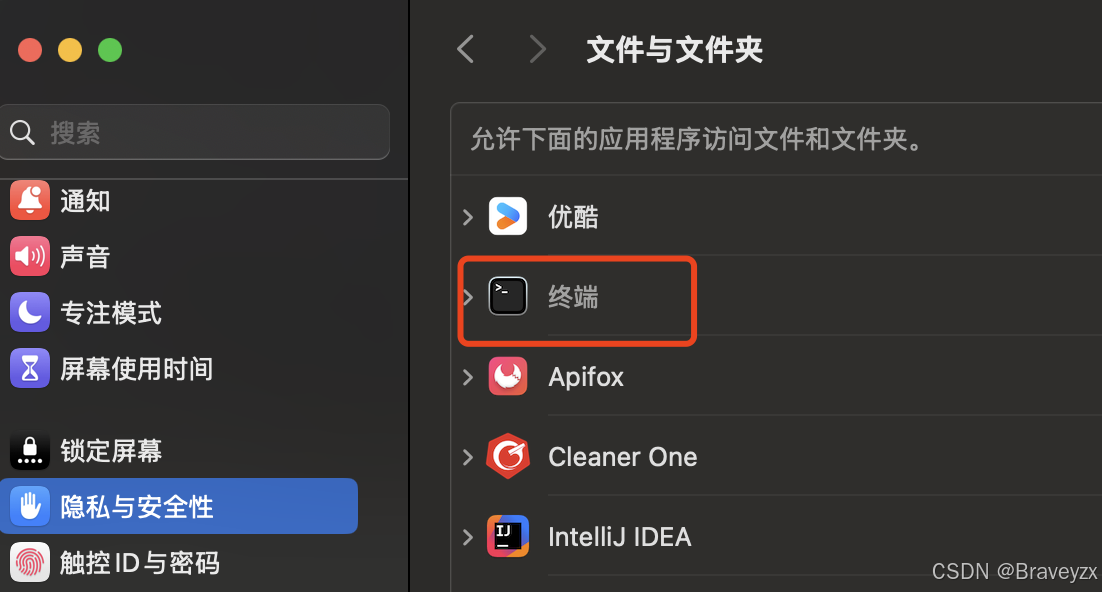Image resolution: width=1102 pixels, height=592 pixels.
Task: Click the 终端 terminal app icon
Action: [x=507, y=296]
